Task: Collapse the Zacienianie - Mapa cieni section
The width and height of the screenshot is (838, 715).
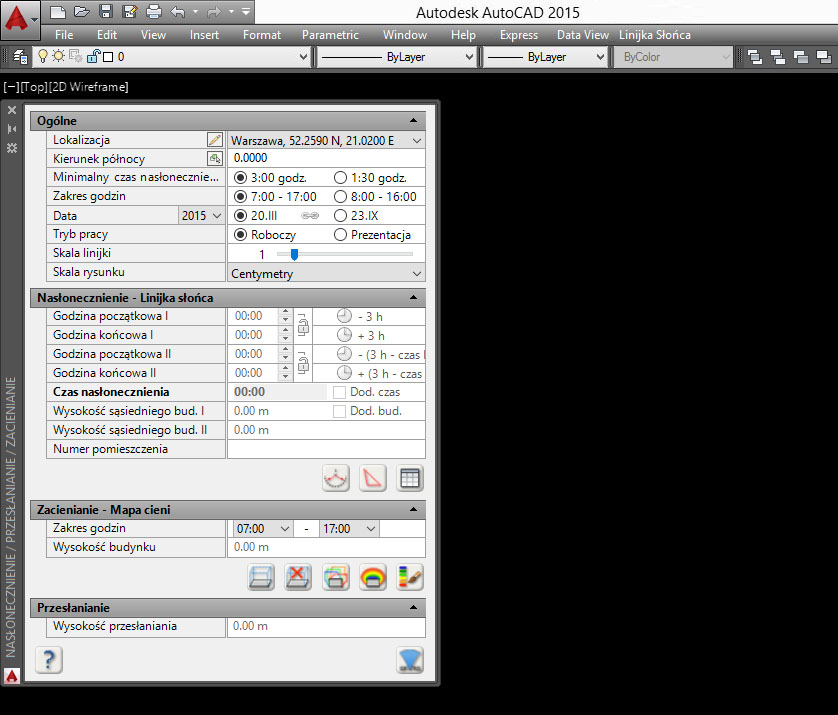Action: (413, 510)
